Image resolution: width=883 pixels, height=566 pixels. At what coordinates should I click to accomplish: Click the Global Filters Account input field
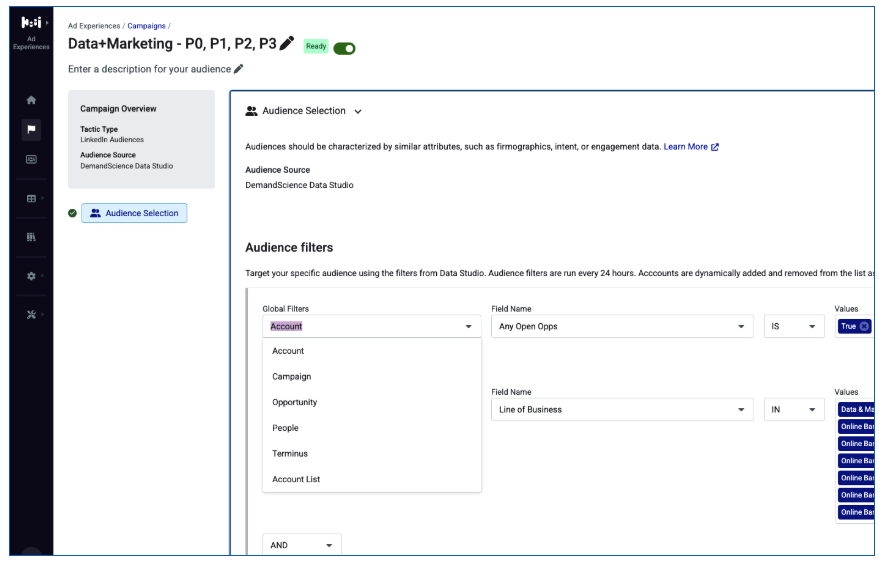point(372,326)
